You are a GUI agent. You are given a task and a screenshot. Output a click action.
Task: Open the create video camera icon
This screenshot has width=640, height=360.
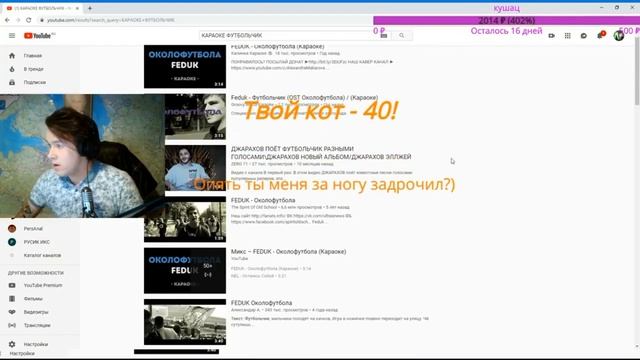[551, 36]
